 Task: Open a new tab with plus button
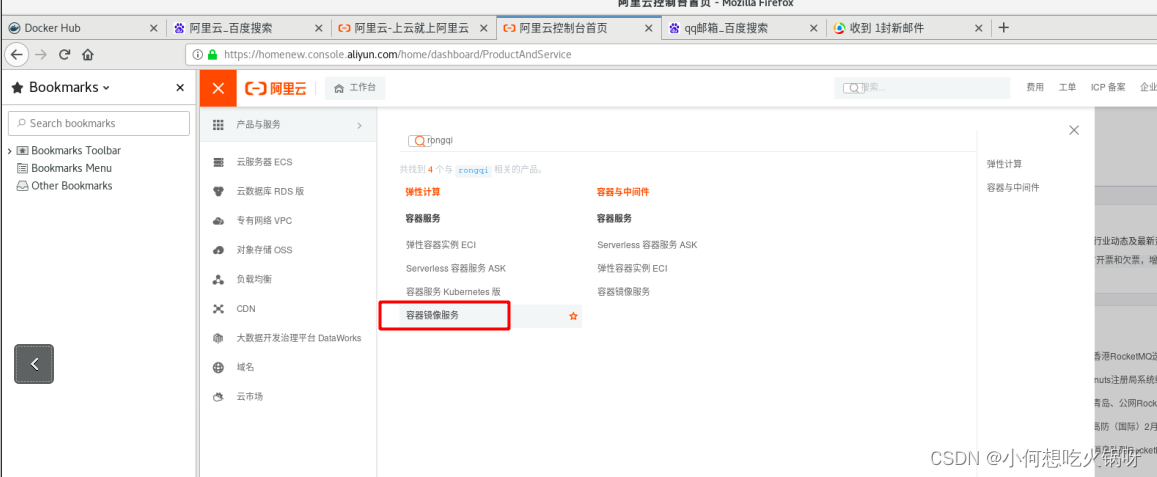(x=1003, y=28)
